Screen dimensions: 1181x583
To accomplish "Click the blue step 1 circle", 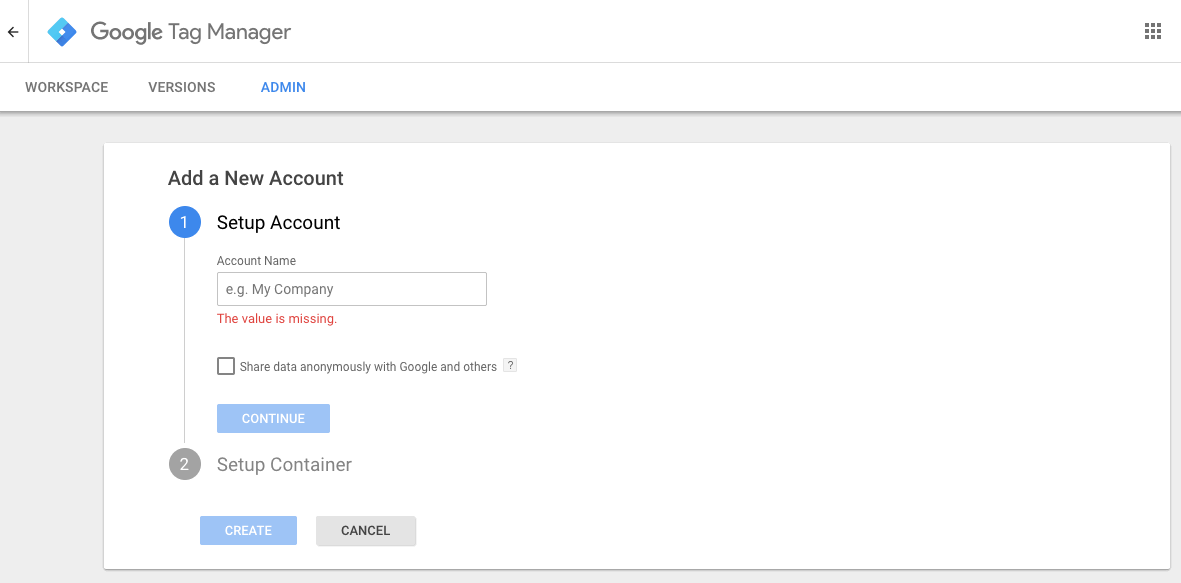I will [x=184, y=223].
